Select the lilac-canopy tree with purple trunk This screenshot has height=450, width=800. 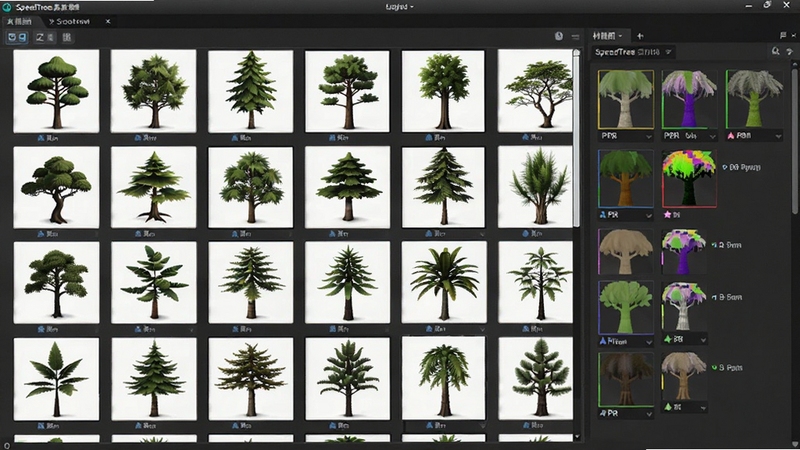(x=689, y=99)
